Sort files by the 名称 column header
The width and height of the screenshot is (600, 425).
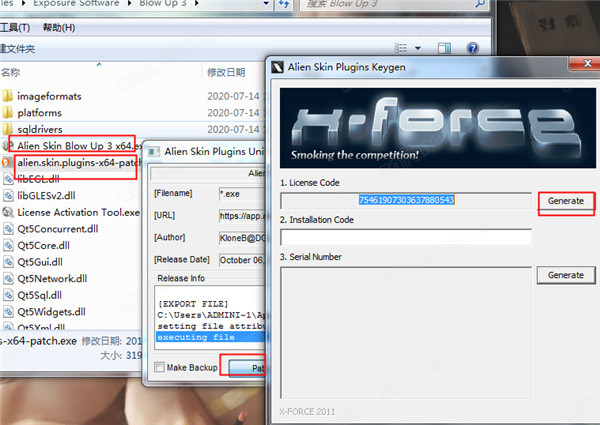click(10, 72)
